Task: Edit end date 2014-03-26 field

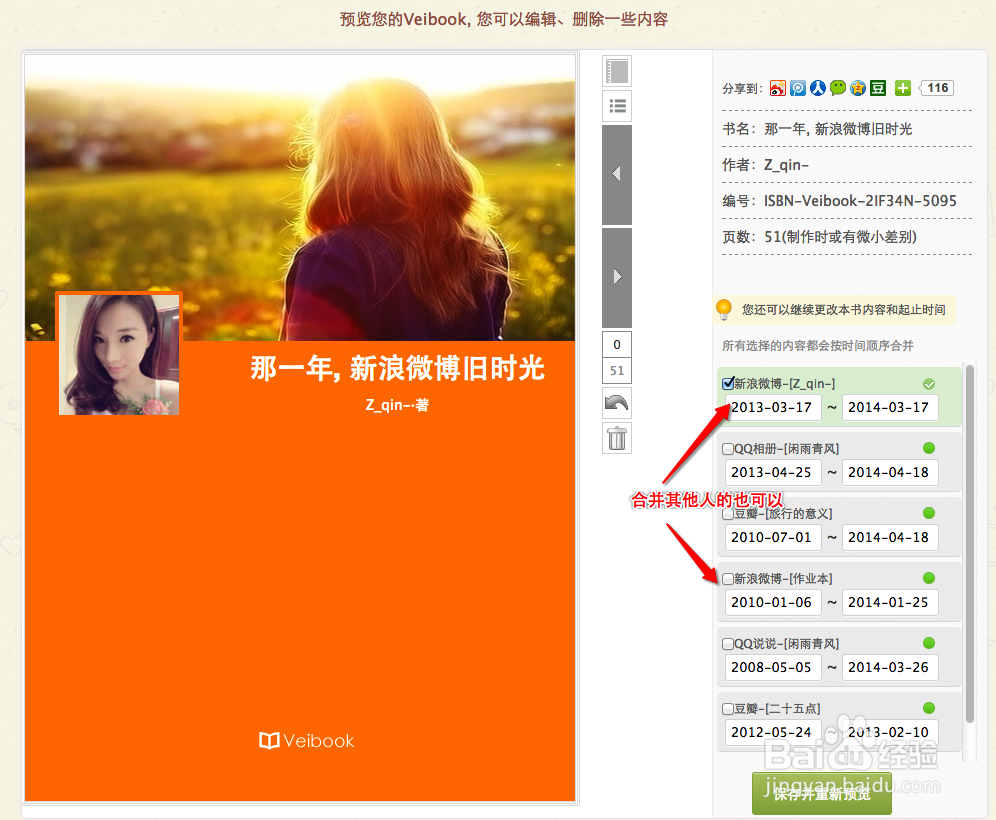Action: pyautogui.click(x=890, y=668)
